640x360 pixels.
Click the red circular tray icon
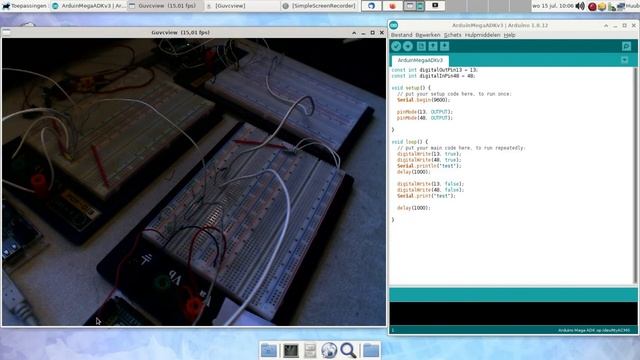[x=592, y=7]
